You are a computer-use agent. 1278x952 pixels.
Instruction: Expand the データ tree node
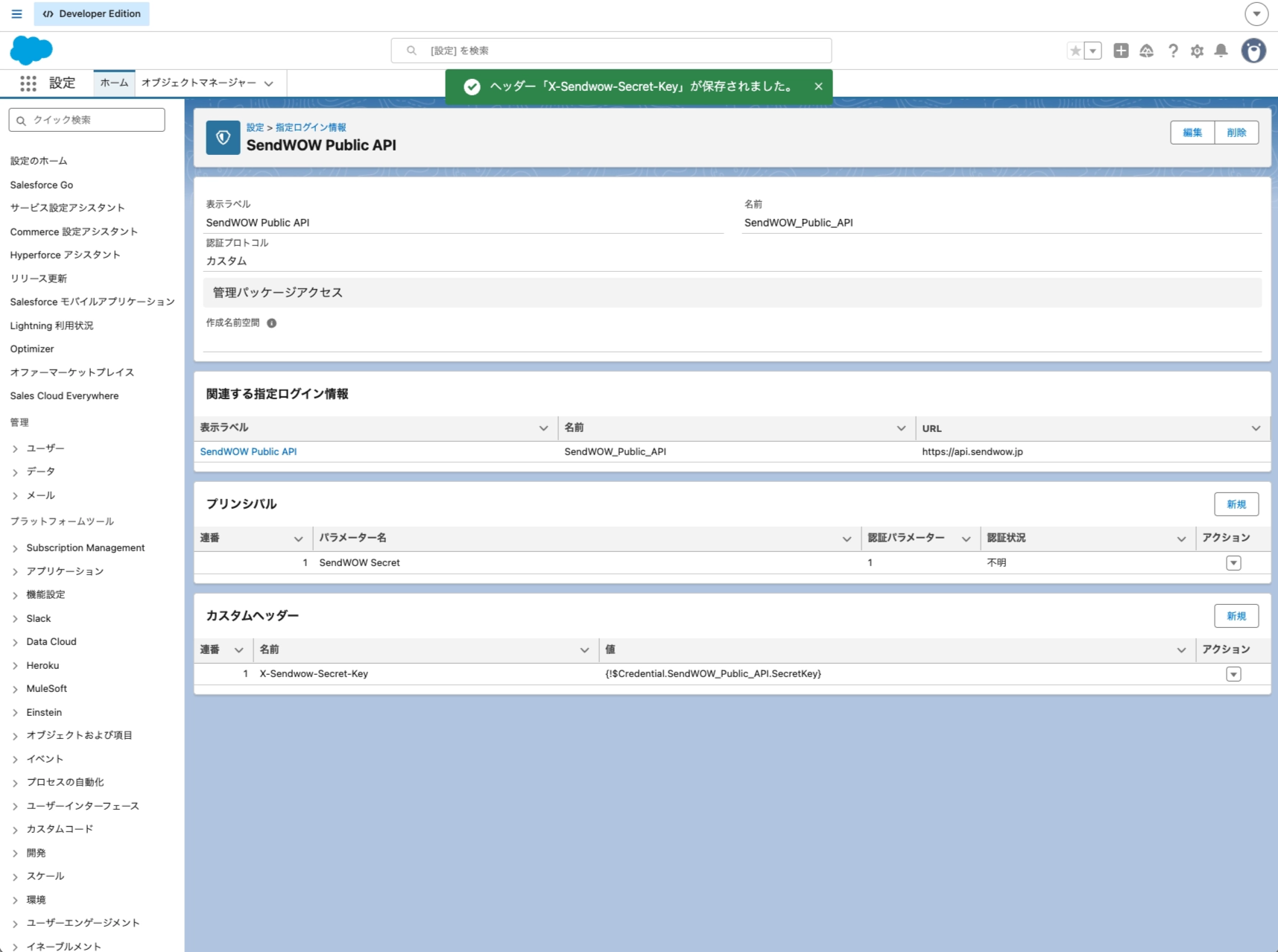15,472
